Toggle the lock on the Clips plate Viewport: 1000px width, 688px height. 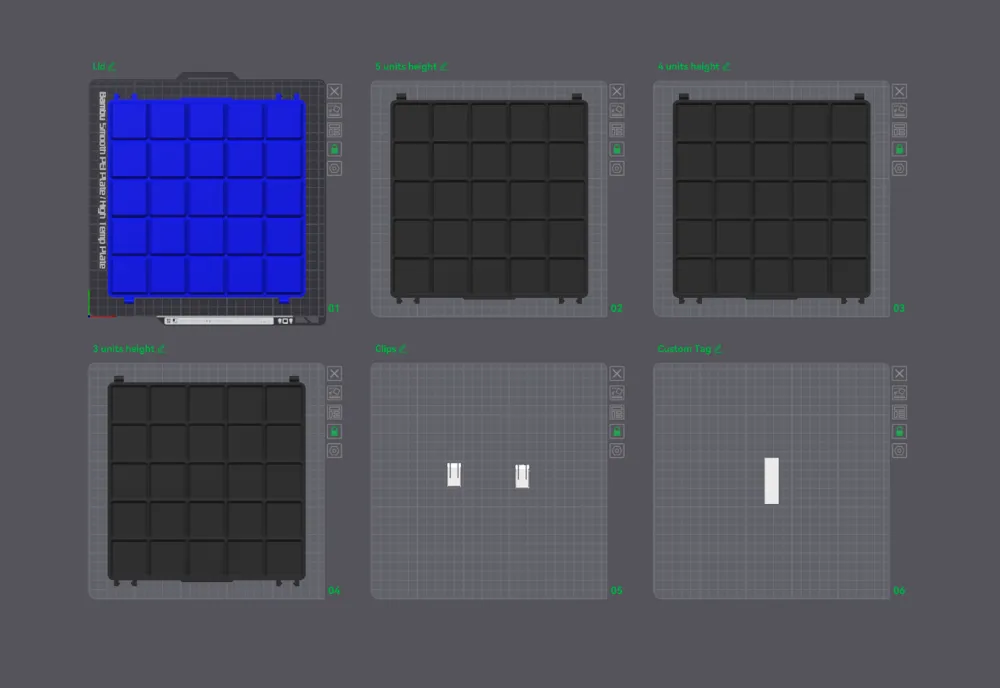click(617, 432)
